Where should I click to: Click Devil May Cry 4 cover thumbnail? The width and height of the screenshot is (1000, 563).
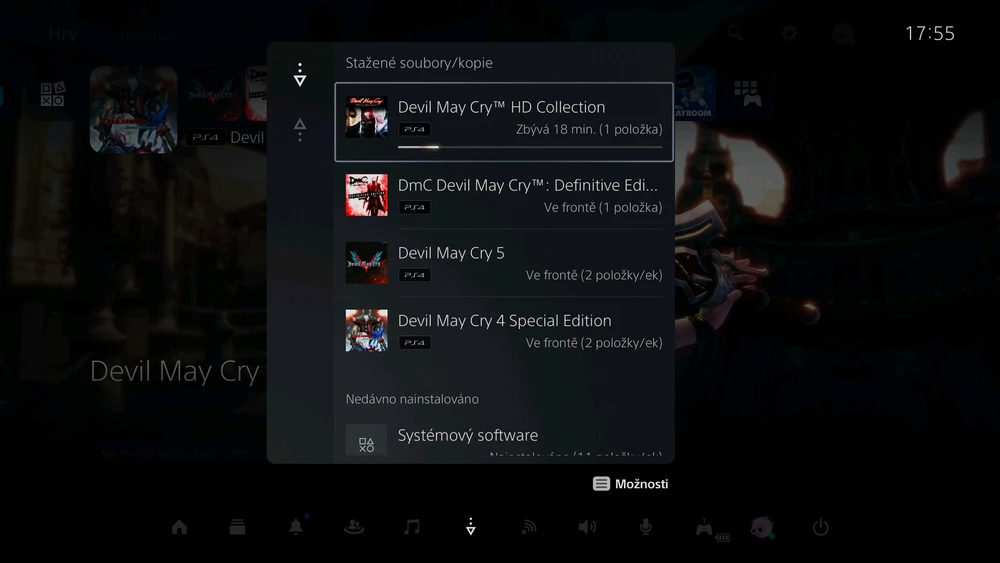coord(367,330)
